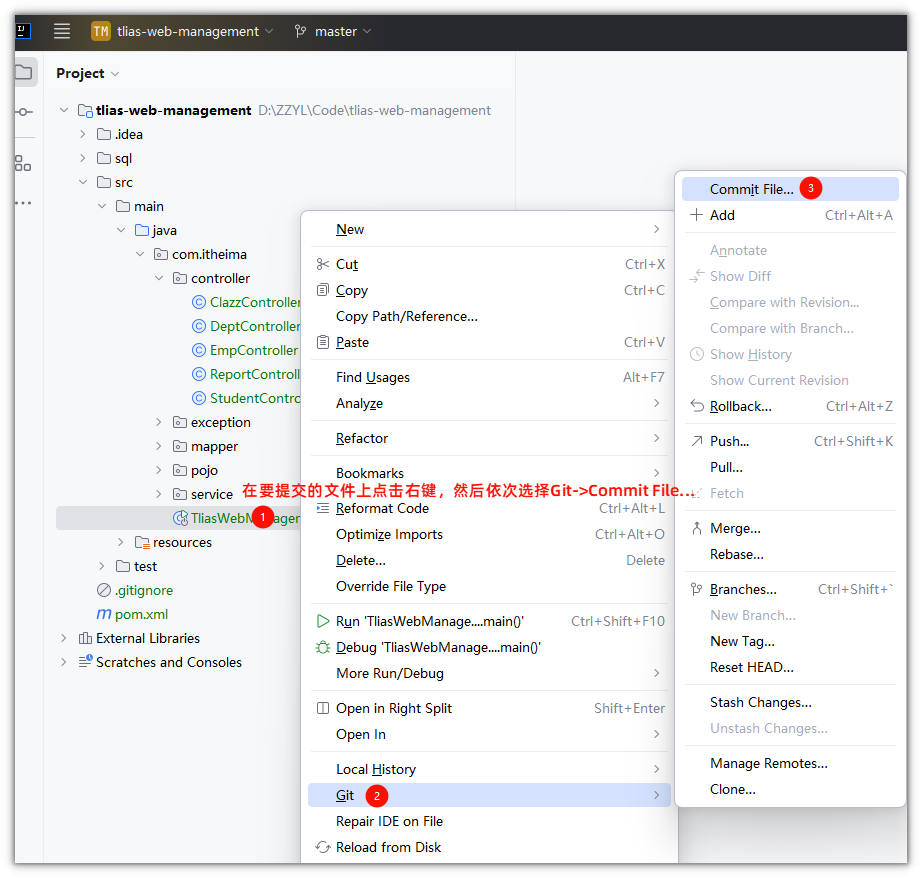Show more tool windows ellipsis
Viewport: 922px width, 878px height.
click(x=23, y=203)
